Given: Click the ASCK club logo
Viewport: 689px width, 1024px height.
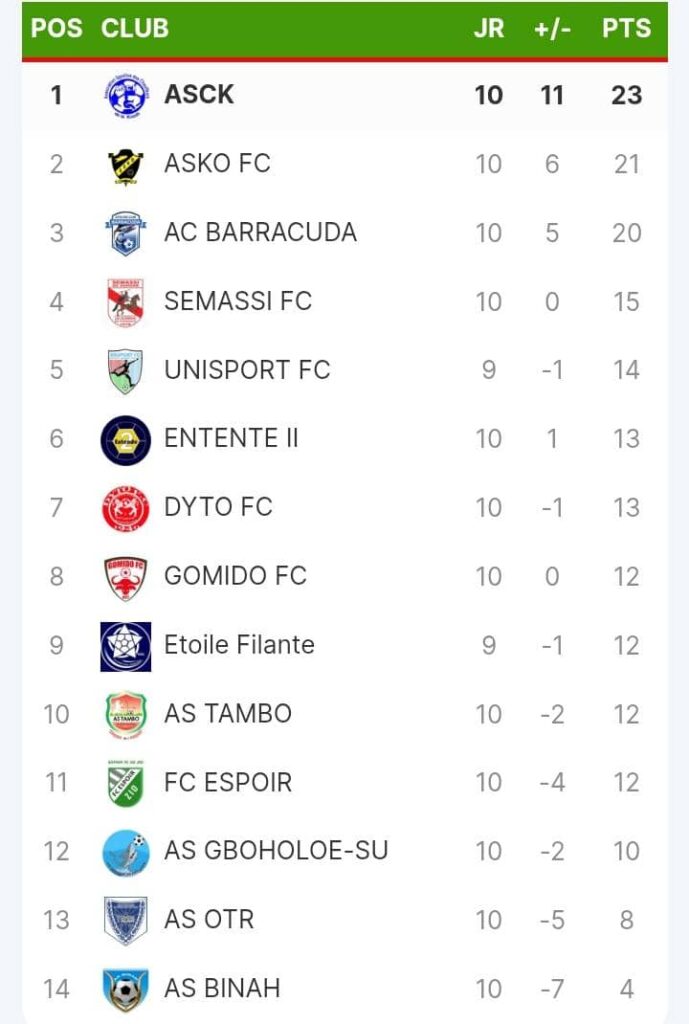Looking at the screenshot, I should [126, 96].
